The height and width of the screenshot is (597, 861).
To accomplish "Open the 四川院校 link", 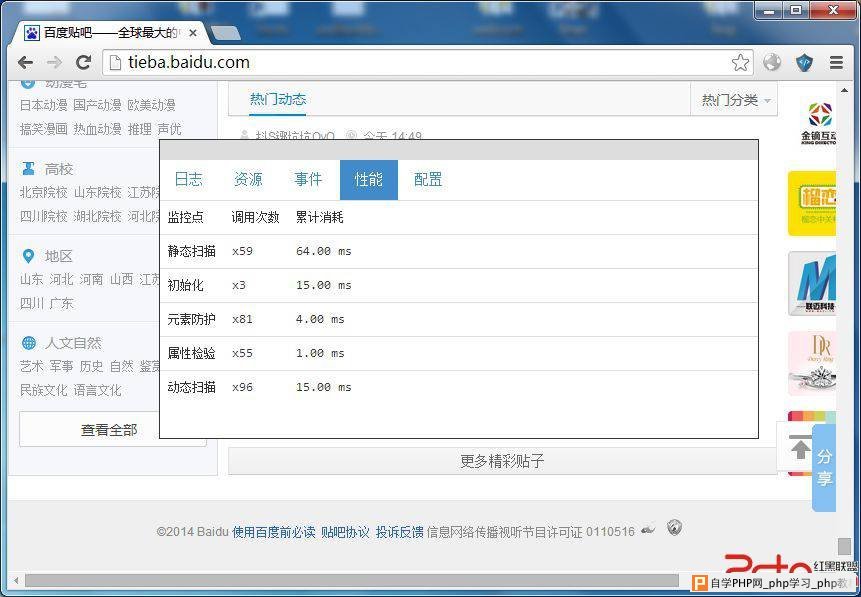I will [44, 216].
